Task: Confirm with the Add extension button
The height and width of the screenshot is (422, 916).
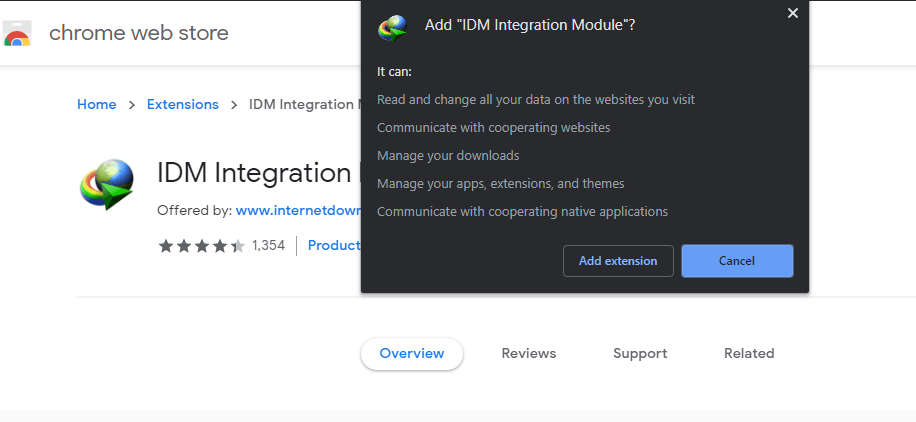Action: coord(618,261)
